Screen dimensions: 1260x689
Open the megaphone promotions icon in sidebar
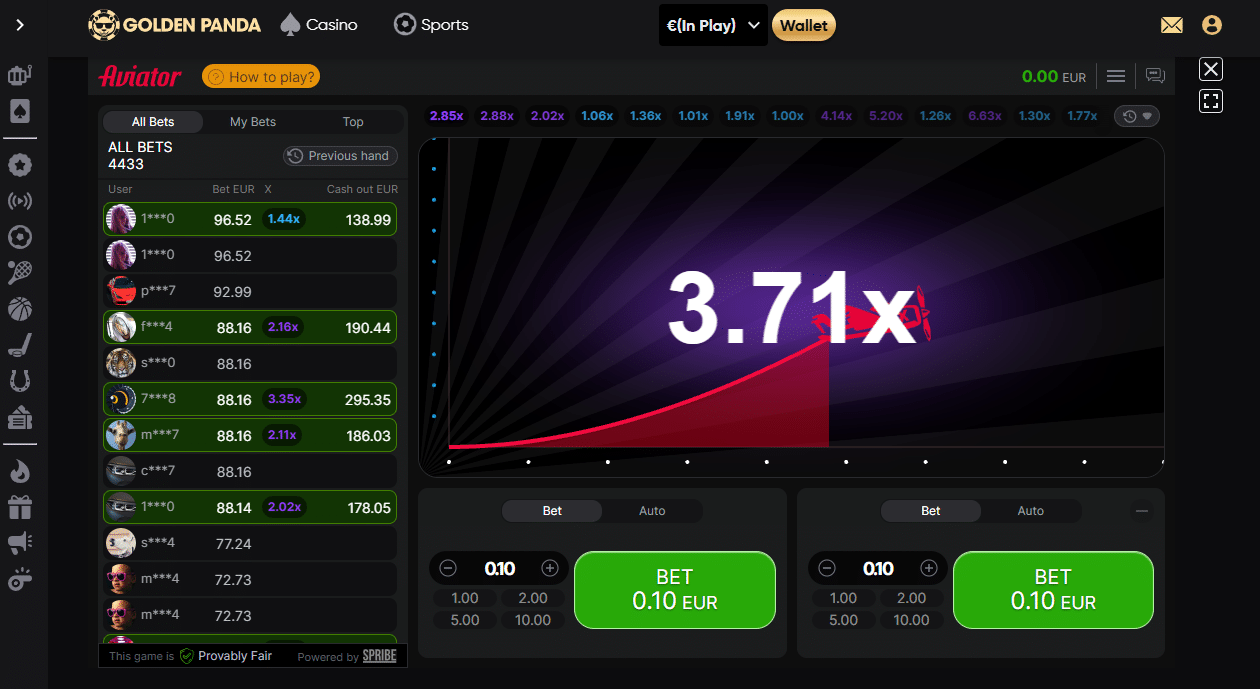20,543
